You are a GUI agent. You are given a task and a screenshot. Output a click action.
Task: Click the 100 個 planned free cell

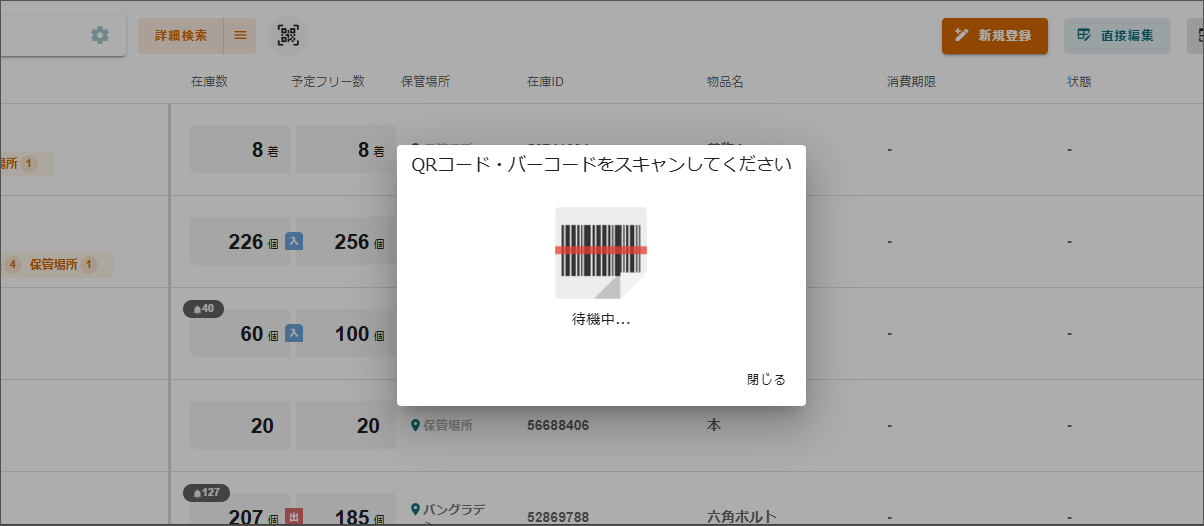point(345,334)
